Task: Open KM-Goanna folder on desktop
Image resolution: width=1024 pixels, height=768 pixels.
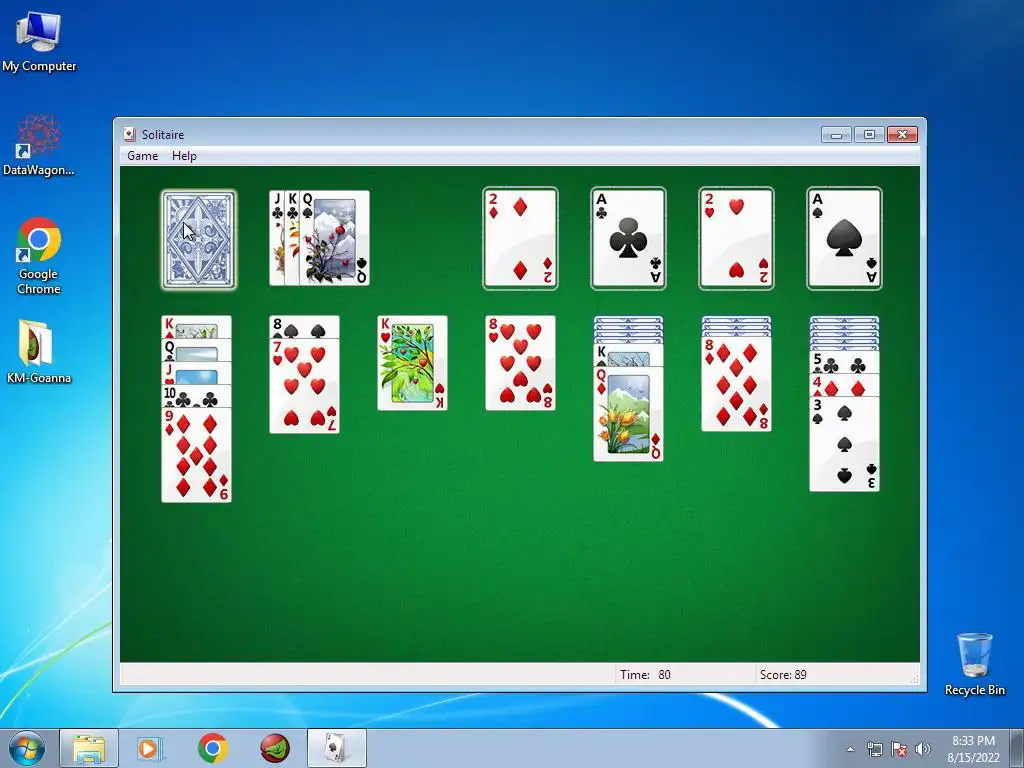Action: [x=39, y=351]
